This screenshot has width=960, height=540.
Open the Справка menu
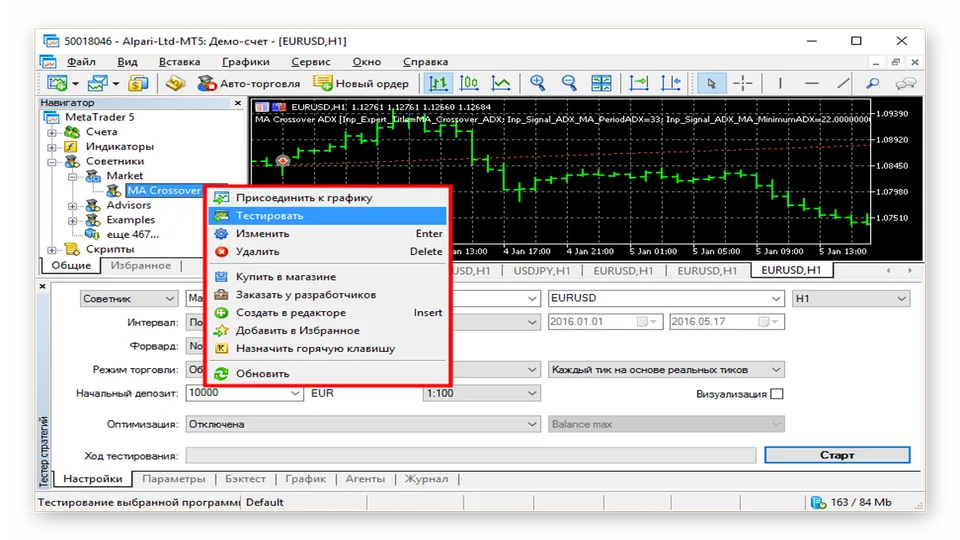426,62
